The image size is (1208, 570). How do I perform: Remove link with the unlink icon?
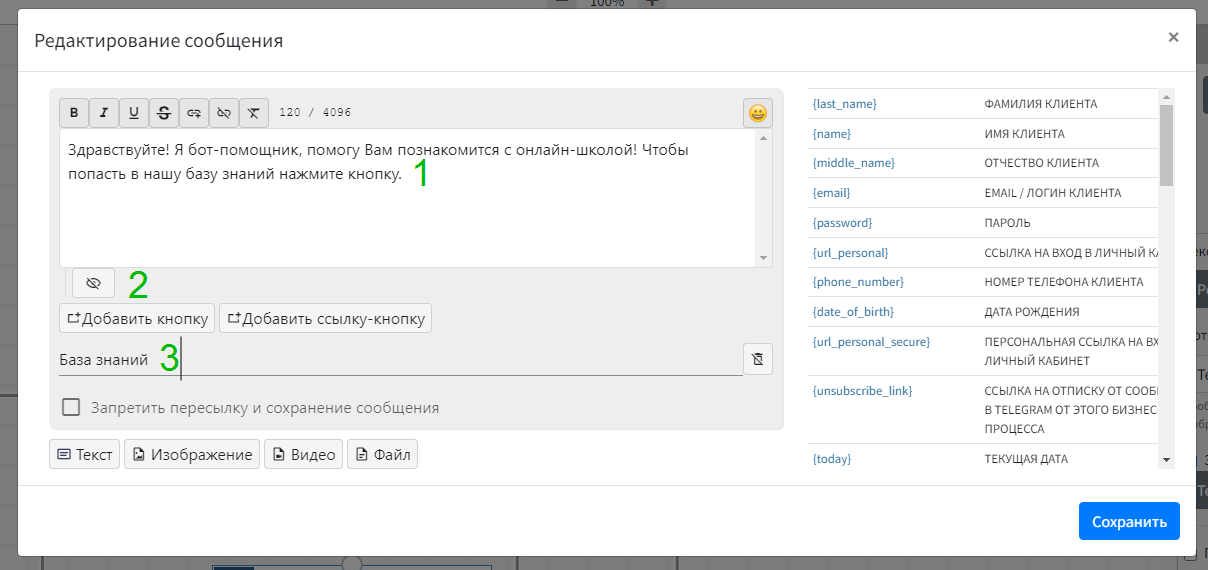[x=224, y=113]
